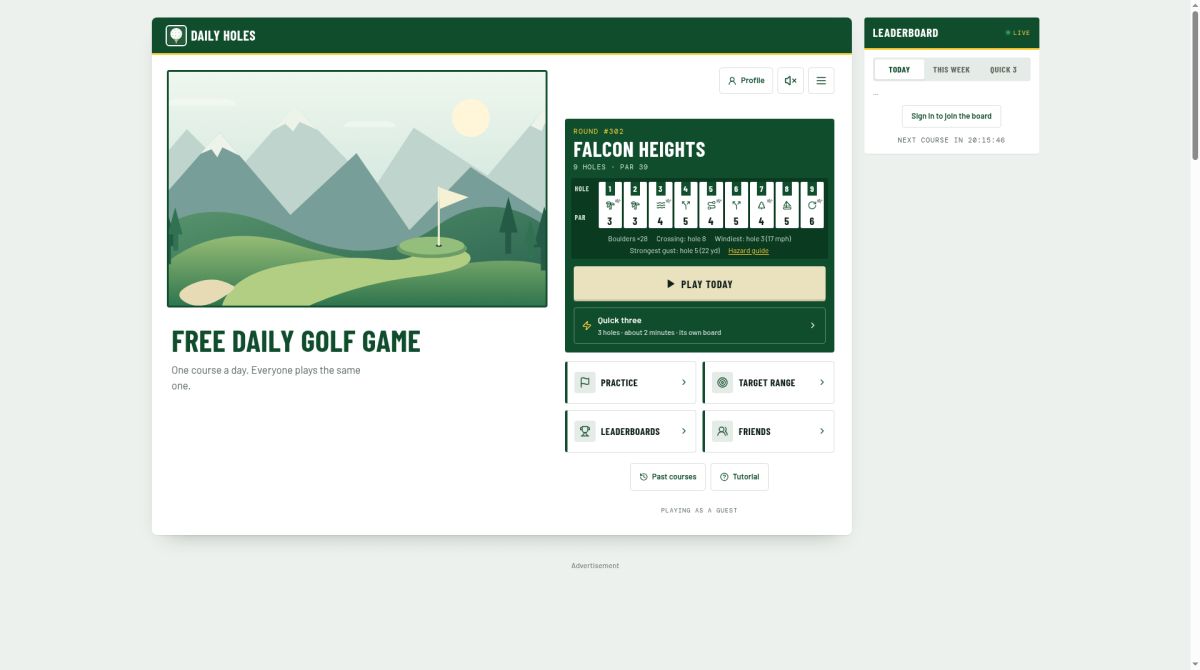Open the Tutorial button
Screen dimensions: 1200x670
[740, 477]
